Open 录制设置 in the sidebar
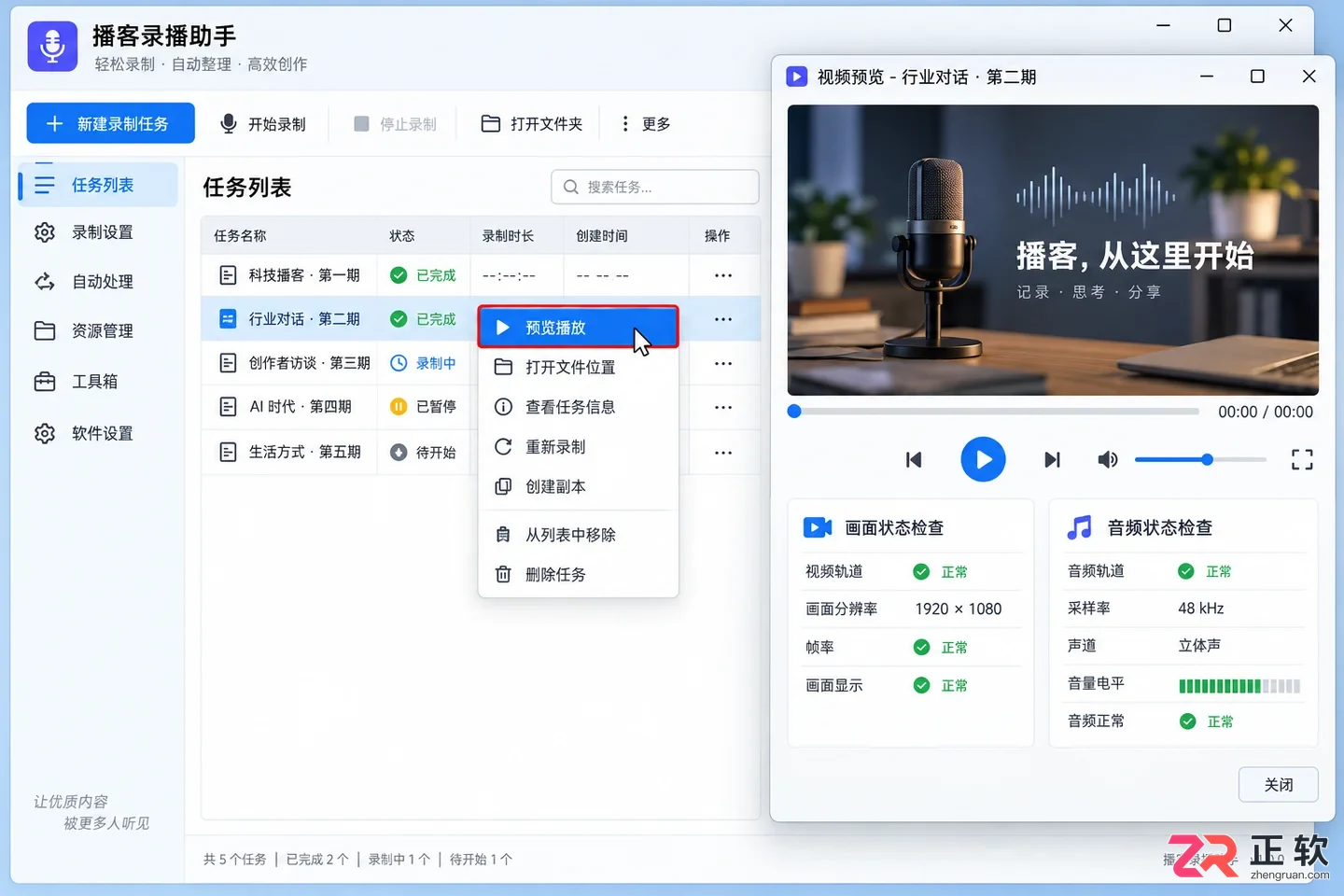Viewport: 1344px width, 896px height. (x=98, y=232)
